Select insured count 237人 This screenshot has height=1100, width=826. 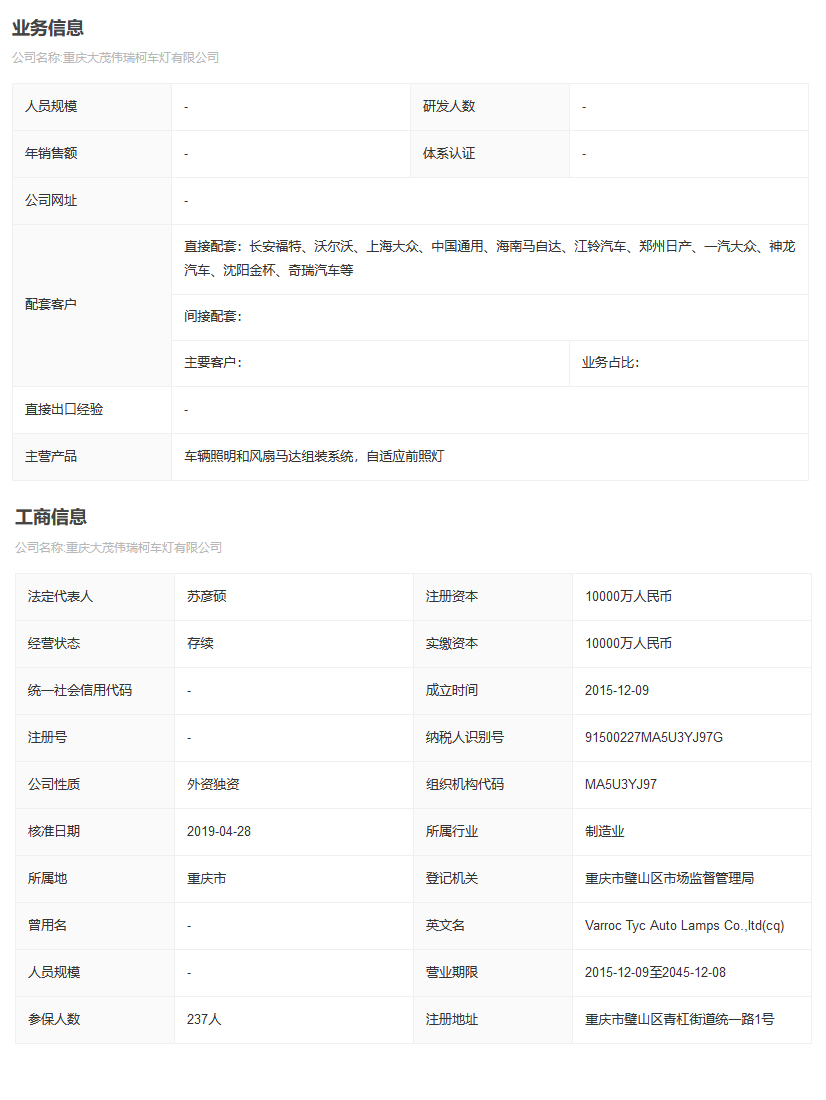pyautogui.click(x=204, y=1019)
